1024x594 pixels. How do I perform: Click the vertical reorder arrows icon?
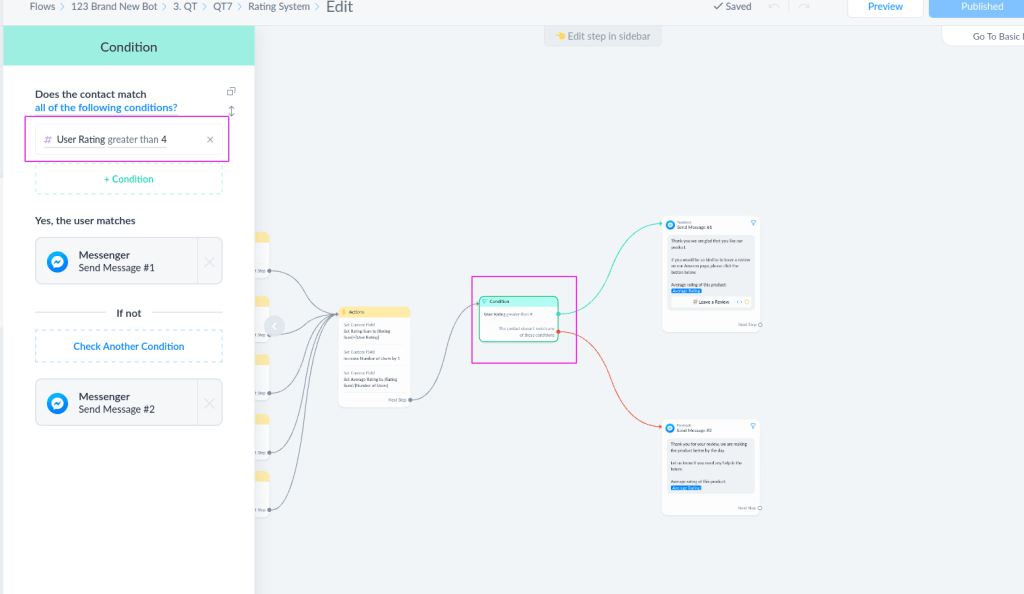pos(231,111)
